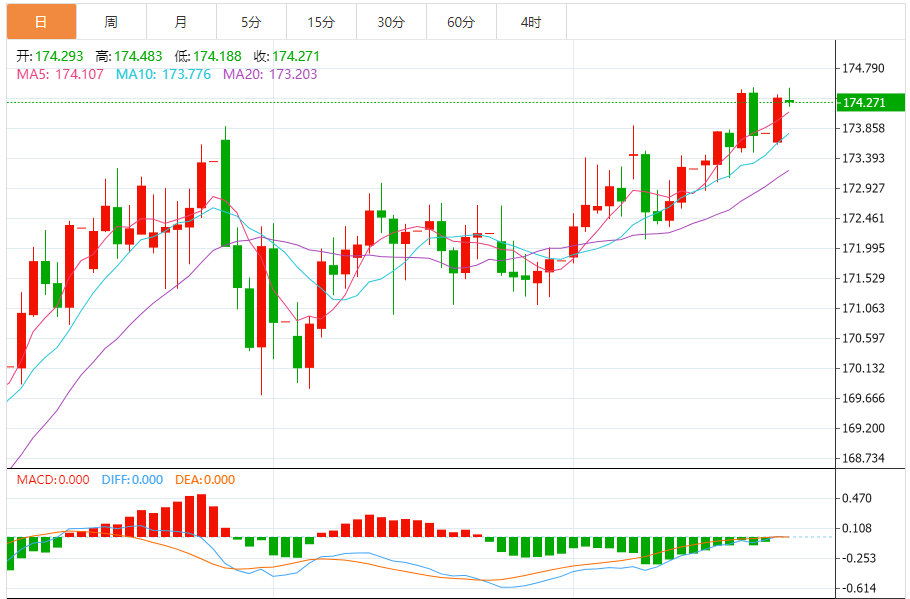Click the 174.790 price axis label

(x=864, y=68)
